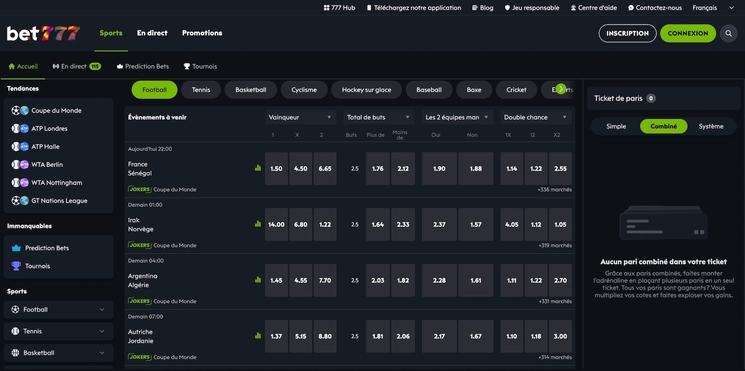Bet on France win at 1.50
This screenshot has width=745, height=371.
[x=277, y=169]
